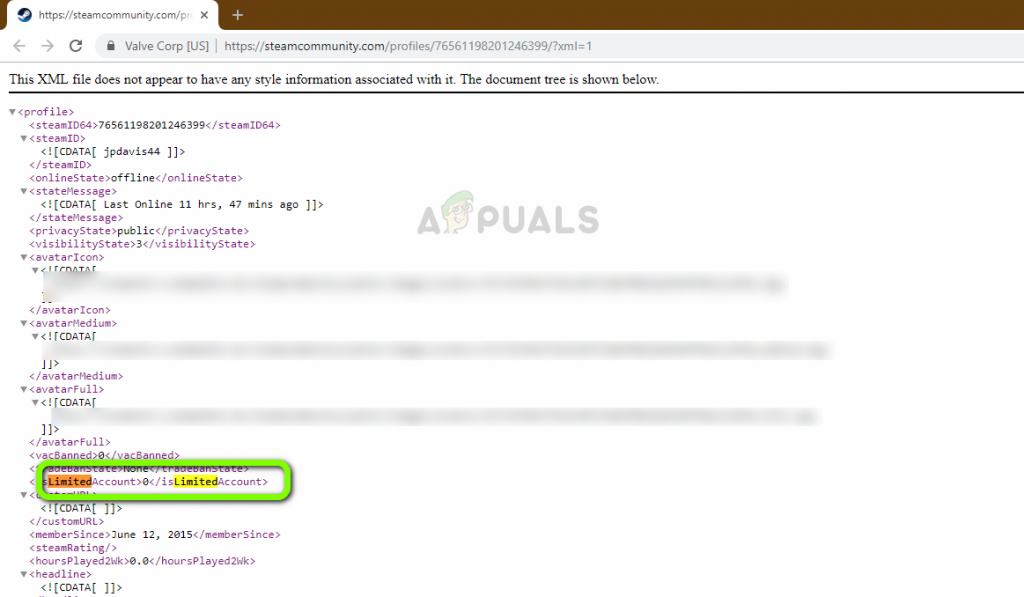The width and height of the screenshot is (1024, 597).
Task: Click the Valve Corp [US] certificate label
Action: coord(167,46)
